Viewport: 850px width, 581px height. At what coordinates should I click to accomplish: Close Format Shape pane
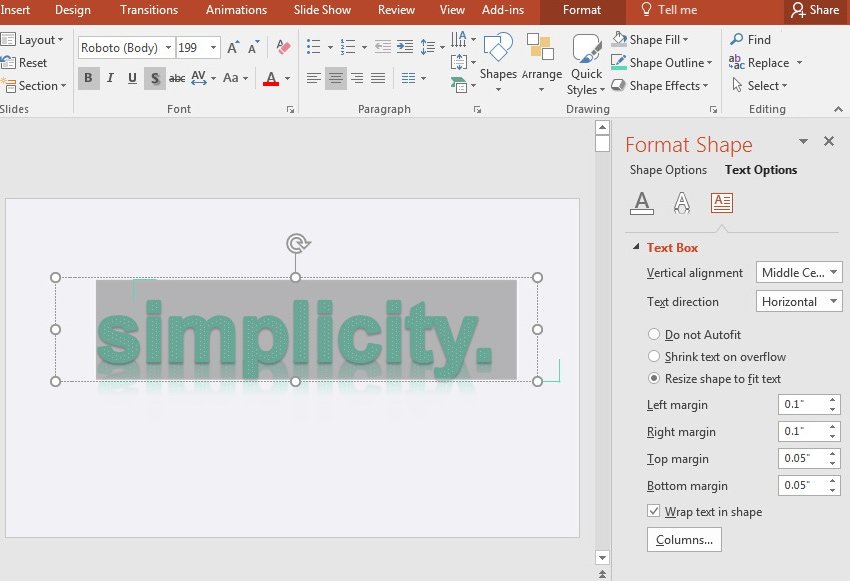(x=828, y=141)
